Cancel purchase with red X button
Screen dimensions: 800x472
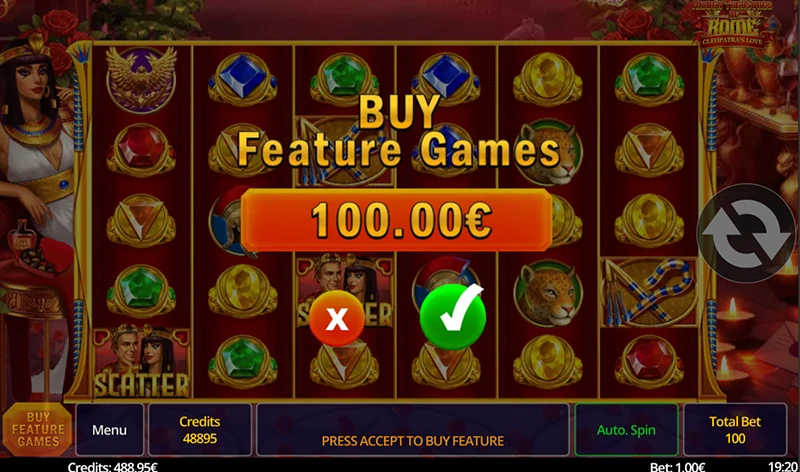point(337,318)
